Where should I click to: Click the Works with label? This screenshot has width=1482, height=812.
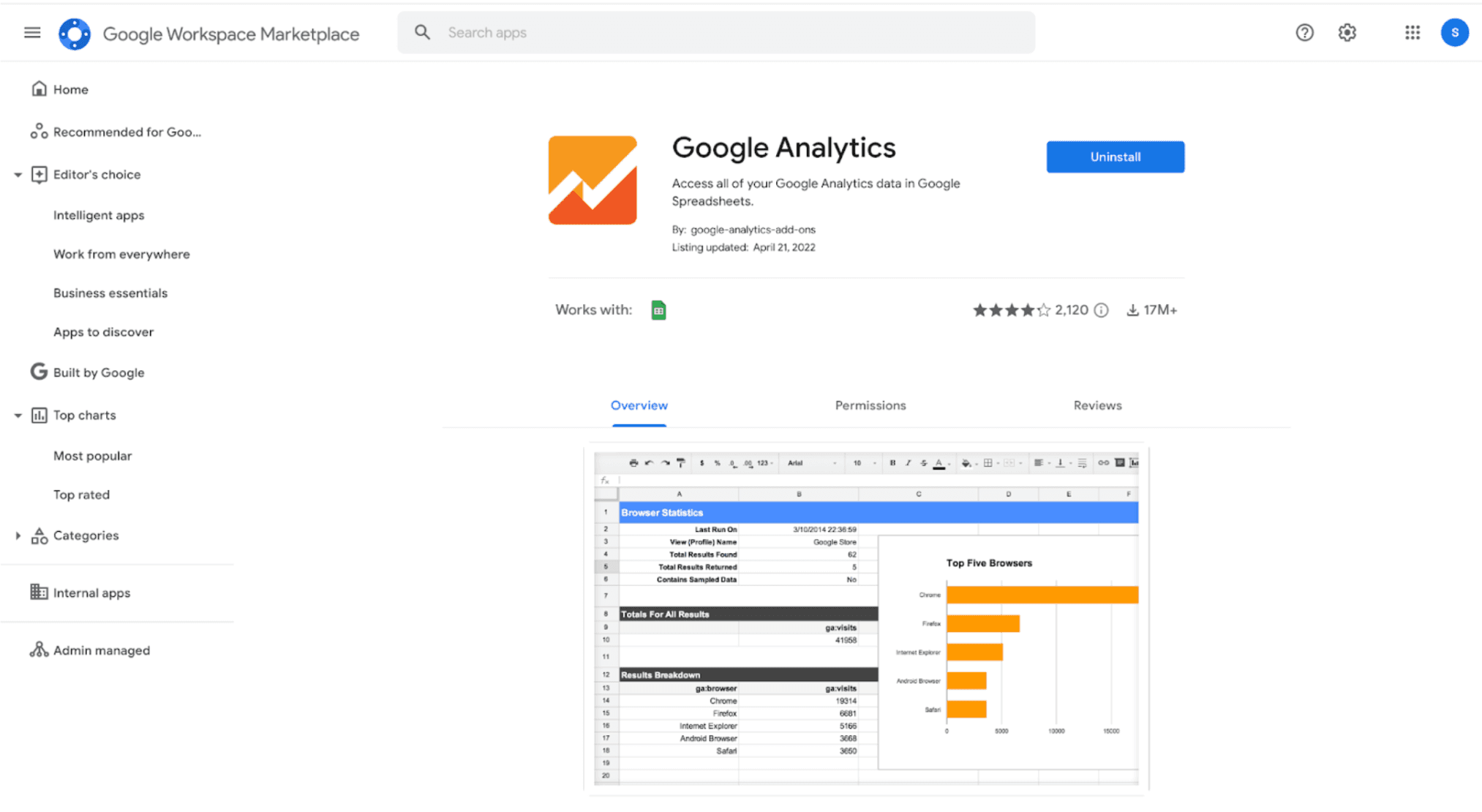[593, 309]
